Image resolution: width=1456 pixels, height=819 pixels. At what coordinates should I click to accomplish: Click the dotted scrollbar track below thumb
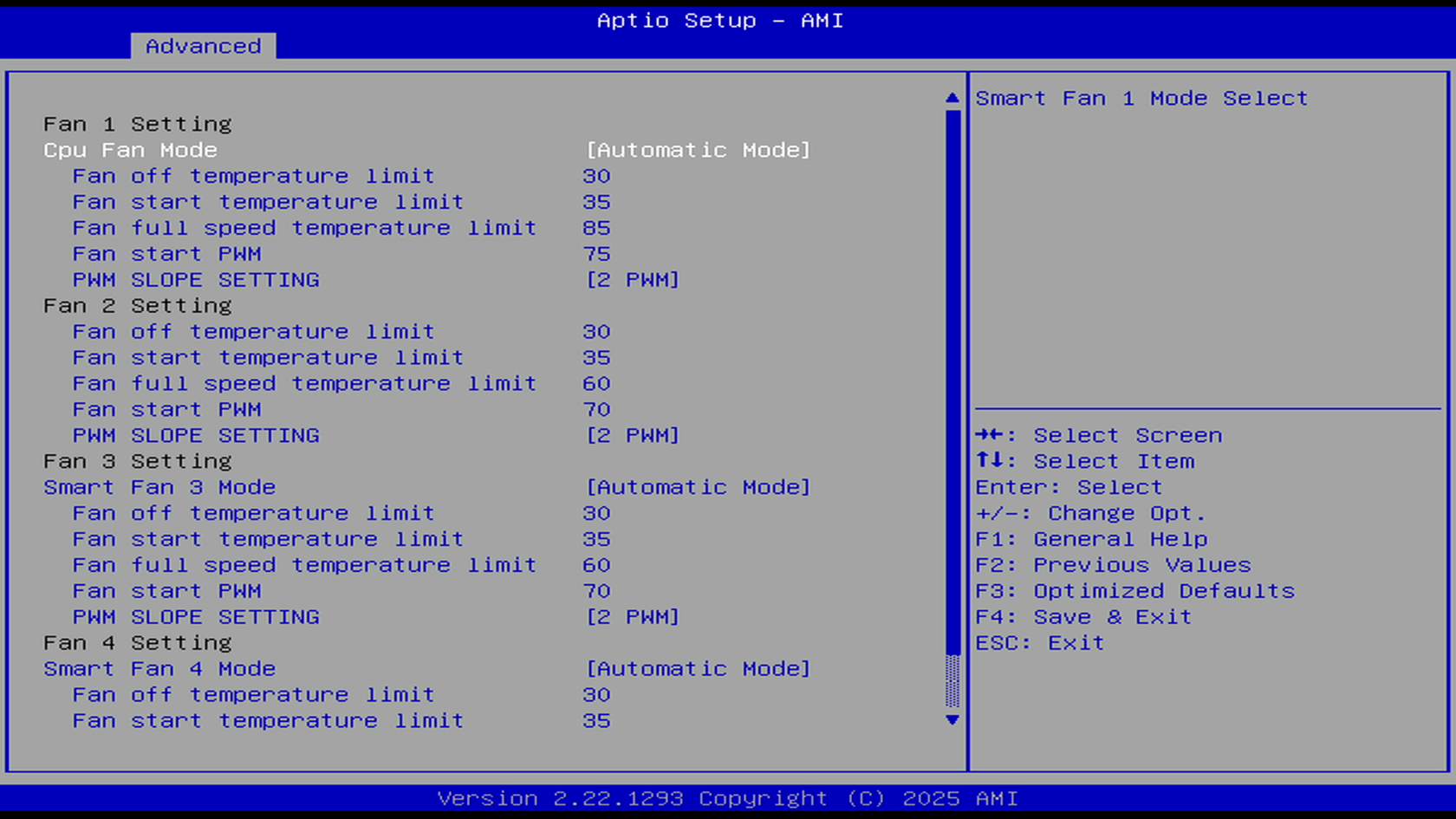click(x=952, y=681)
